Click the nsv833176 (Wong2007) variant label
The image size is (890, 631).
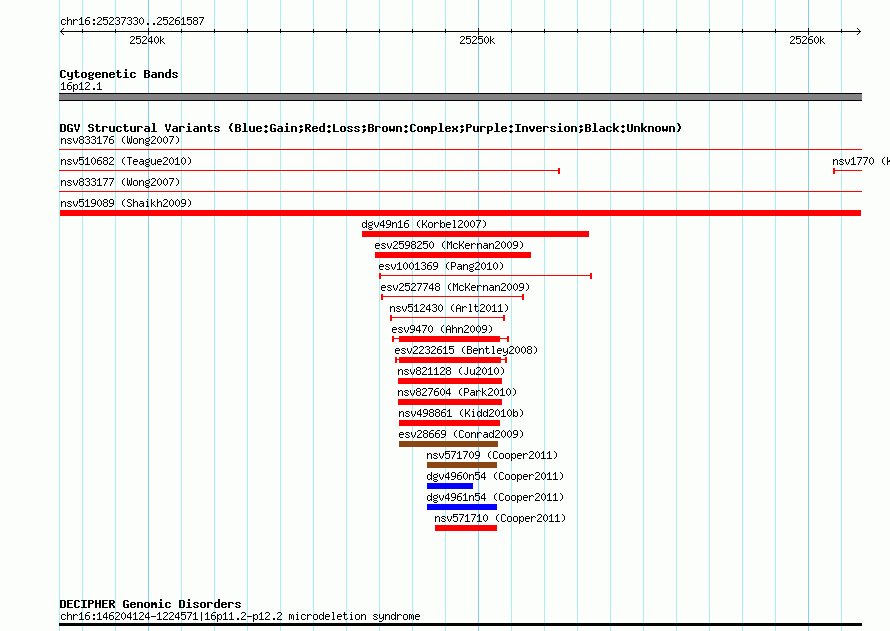coord(120,140)
